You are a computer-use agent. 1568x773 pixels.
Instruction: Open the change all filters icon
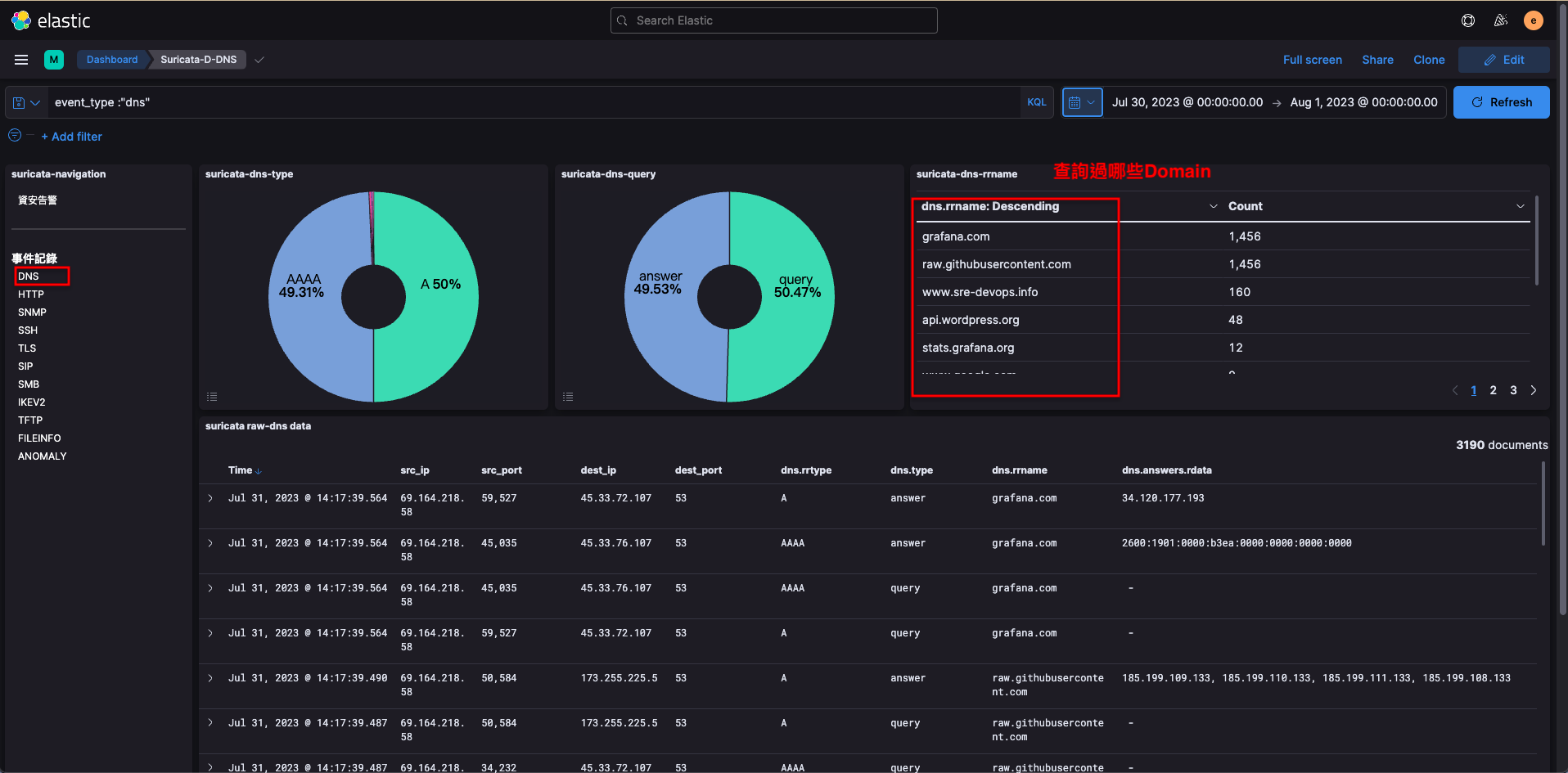15,136
